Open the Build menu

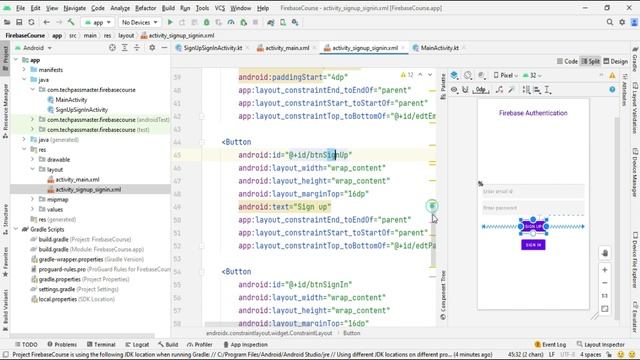tap(168, 8)
